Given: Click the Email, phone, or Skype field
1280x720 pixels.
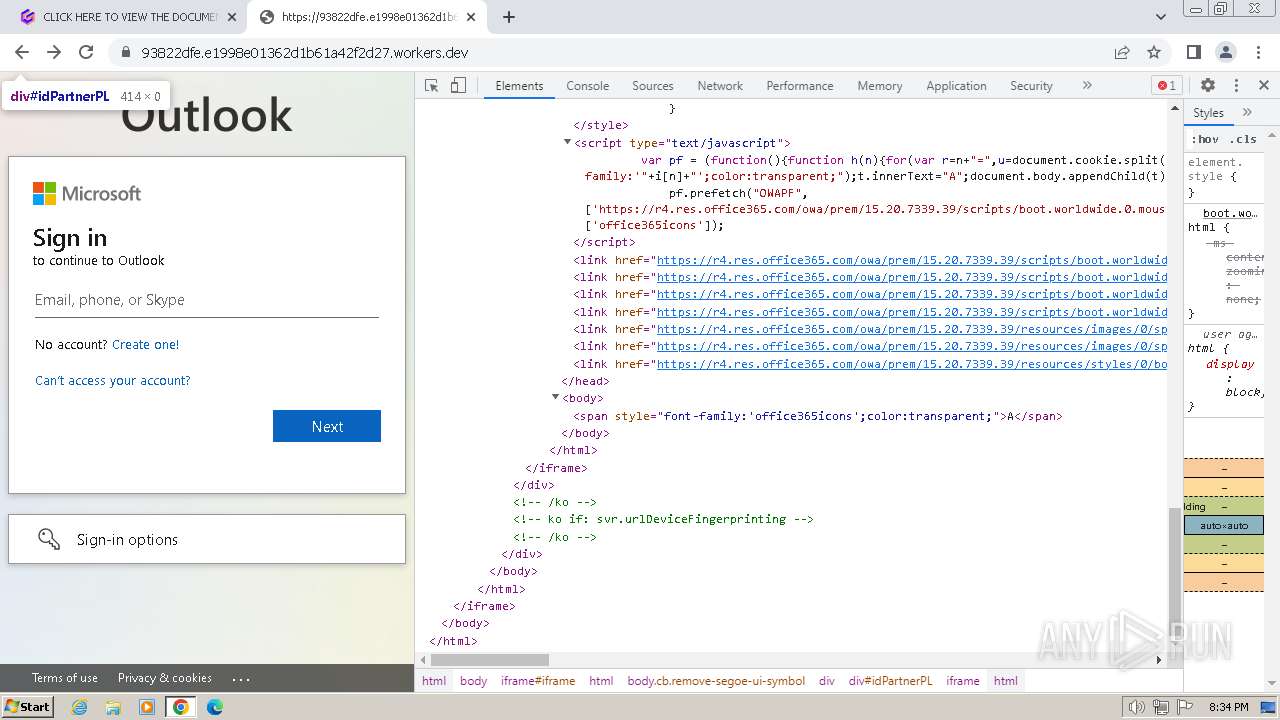Looking at the screenshot, I should point(207,300).
